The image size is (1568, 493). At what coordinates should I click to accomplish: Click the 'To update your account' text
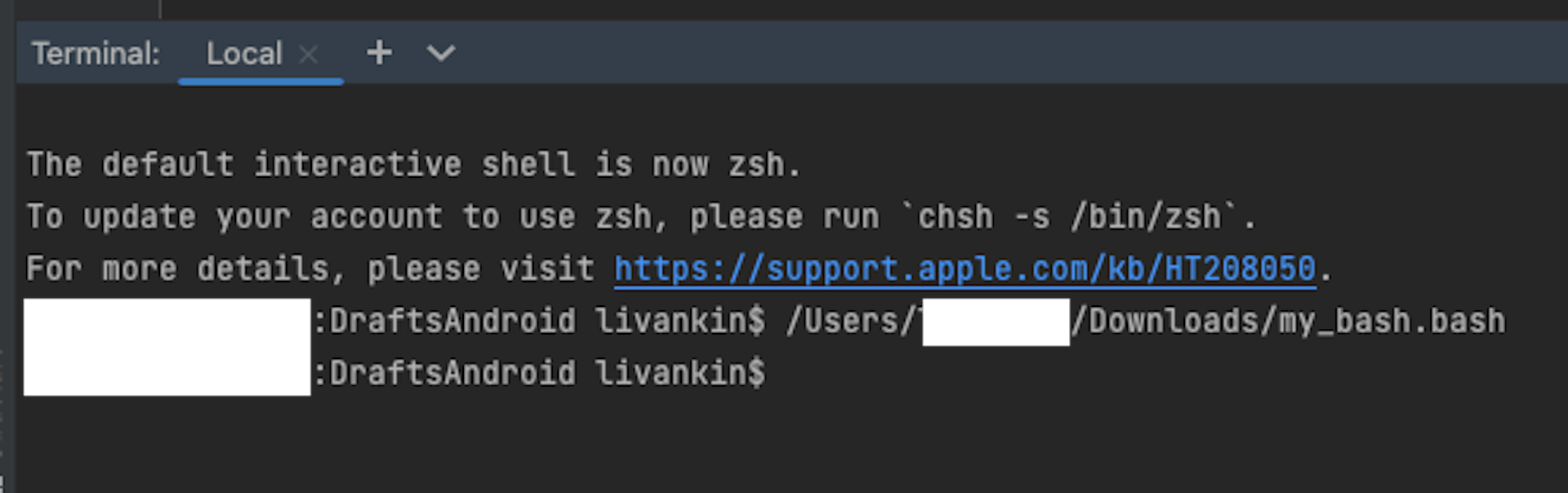[x=234, y=217]
